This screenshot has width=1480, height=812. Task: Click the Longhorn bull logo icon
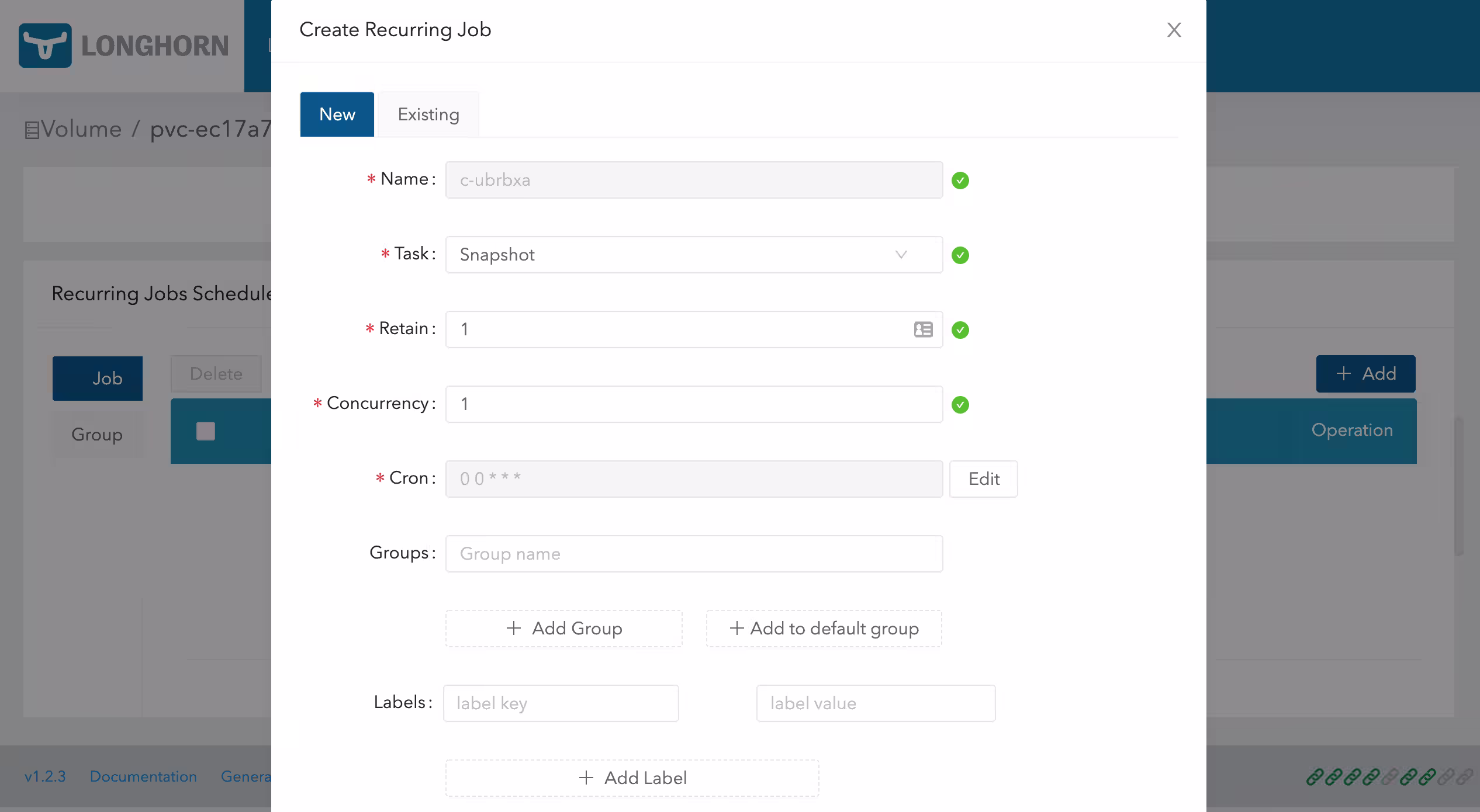point(45,46)
